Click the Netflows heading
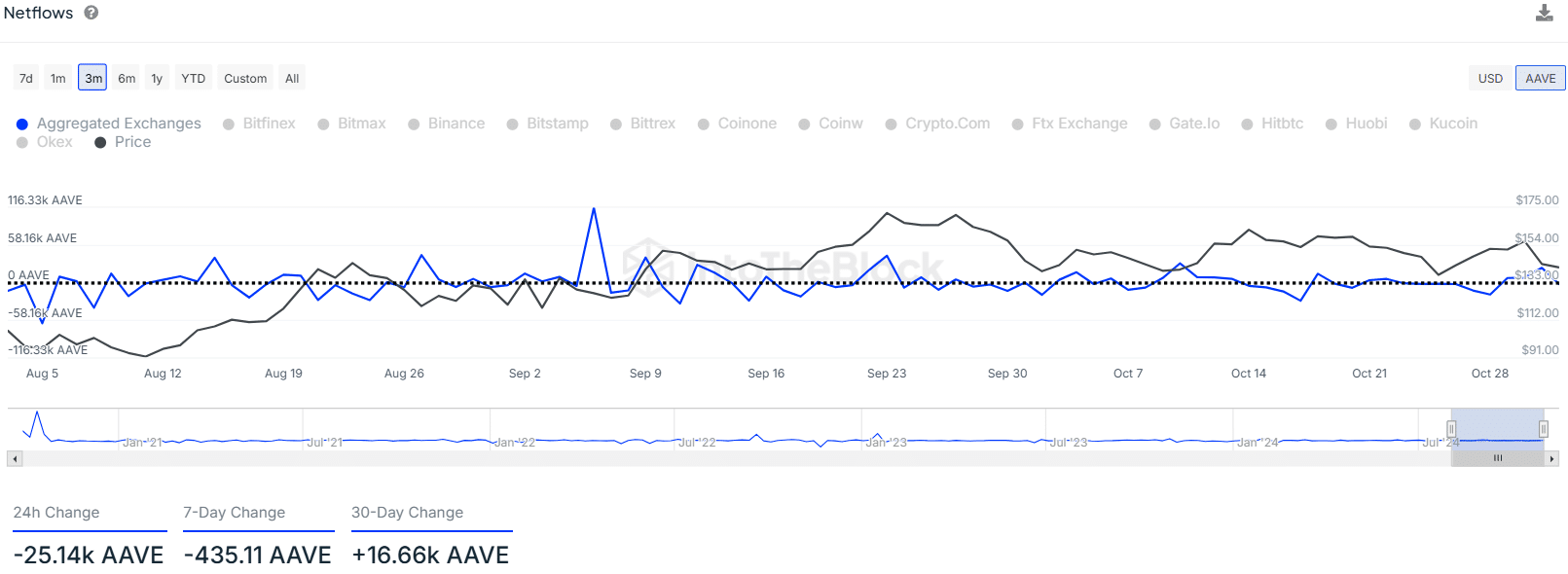The image size is (1568, 574). click(x=39, y=13)
